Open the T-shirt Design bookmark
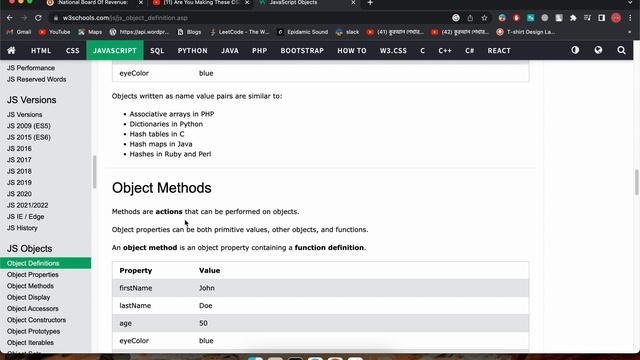 pos(526,32)
